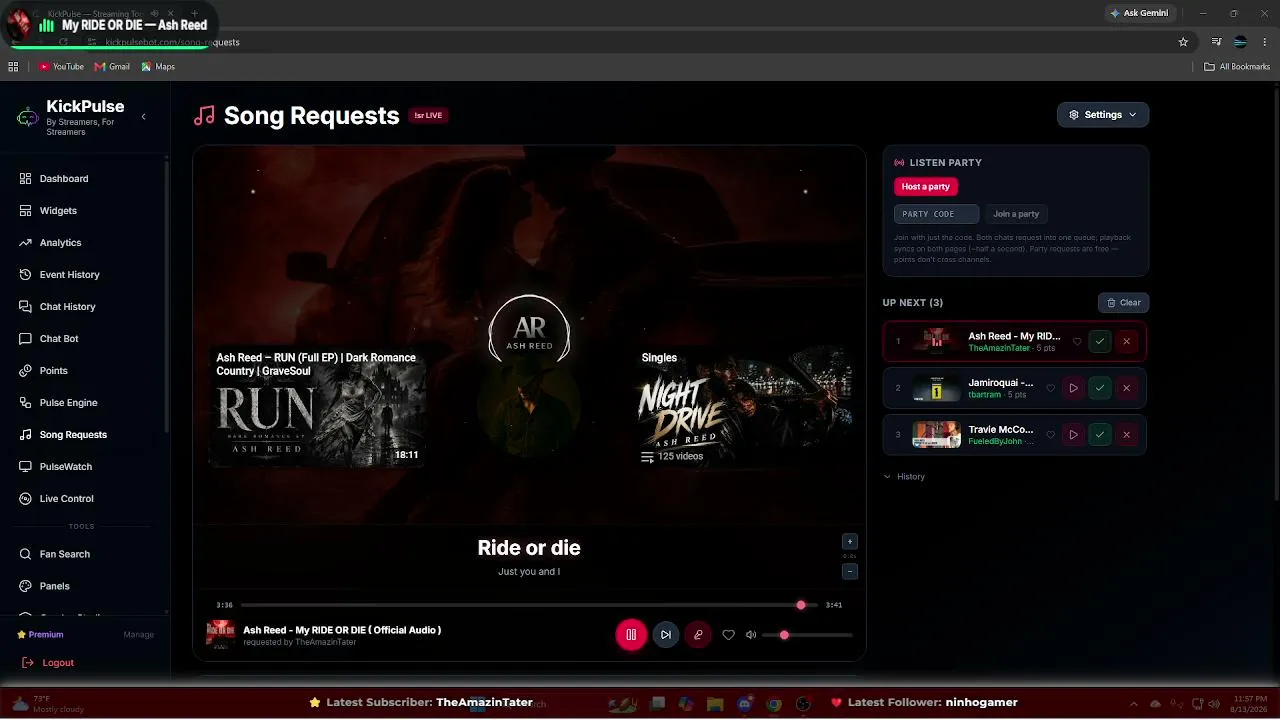
Task: Open the Night Drive Singles playlist thumbnail
Action: pos(742,408)
